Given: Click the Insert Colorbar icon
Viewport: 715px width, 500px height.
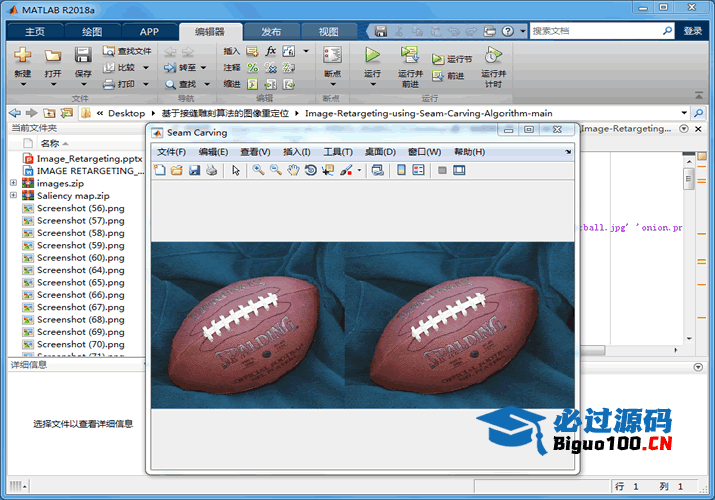Looking at the screenshot, I should coord(401,170).
